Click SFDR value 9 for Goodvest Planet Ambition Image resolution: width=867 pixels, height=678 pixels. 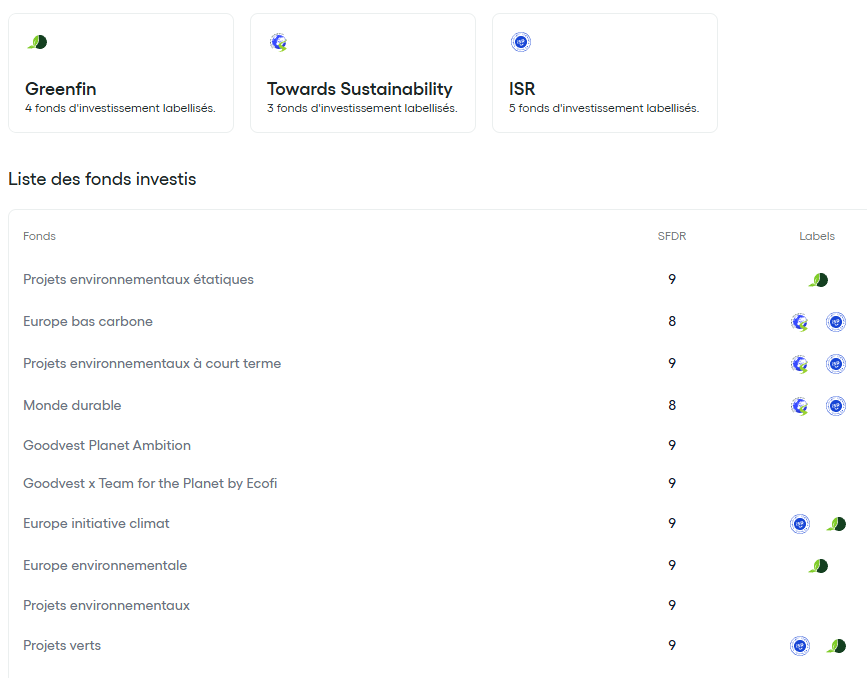(672, 445)
